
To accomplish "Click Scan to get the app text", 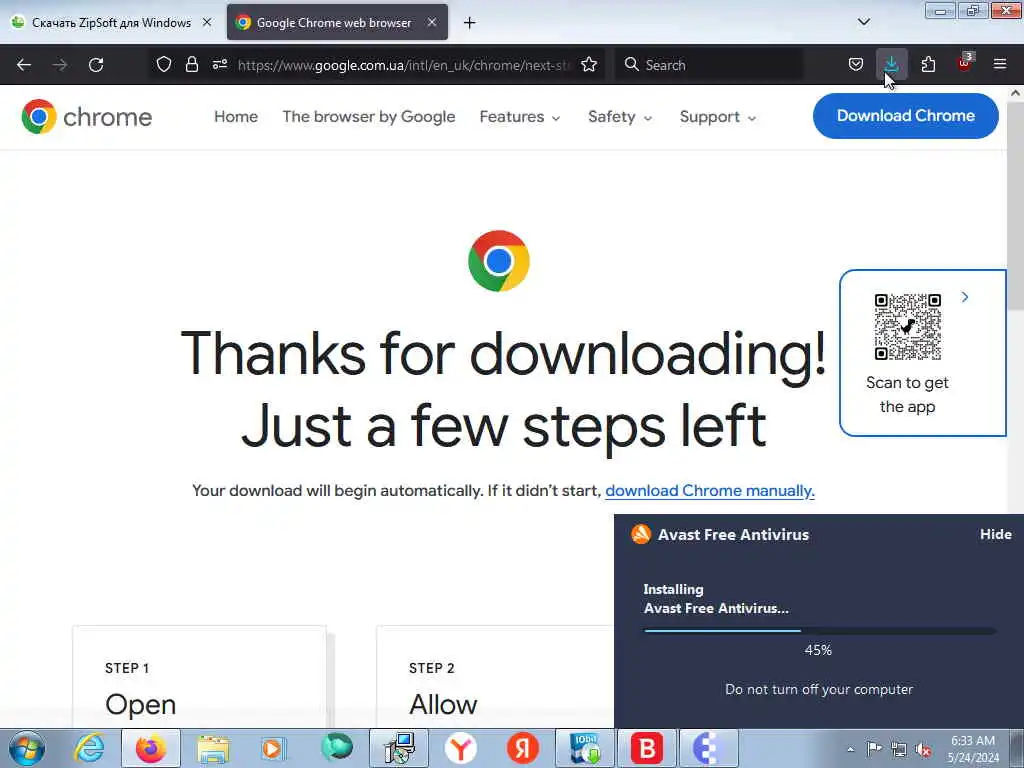I will point(907,394).
